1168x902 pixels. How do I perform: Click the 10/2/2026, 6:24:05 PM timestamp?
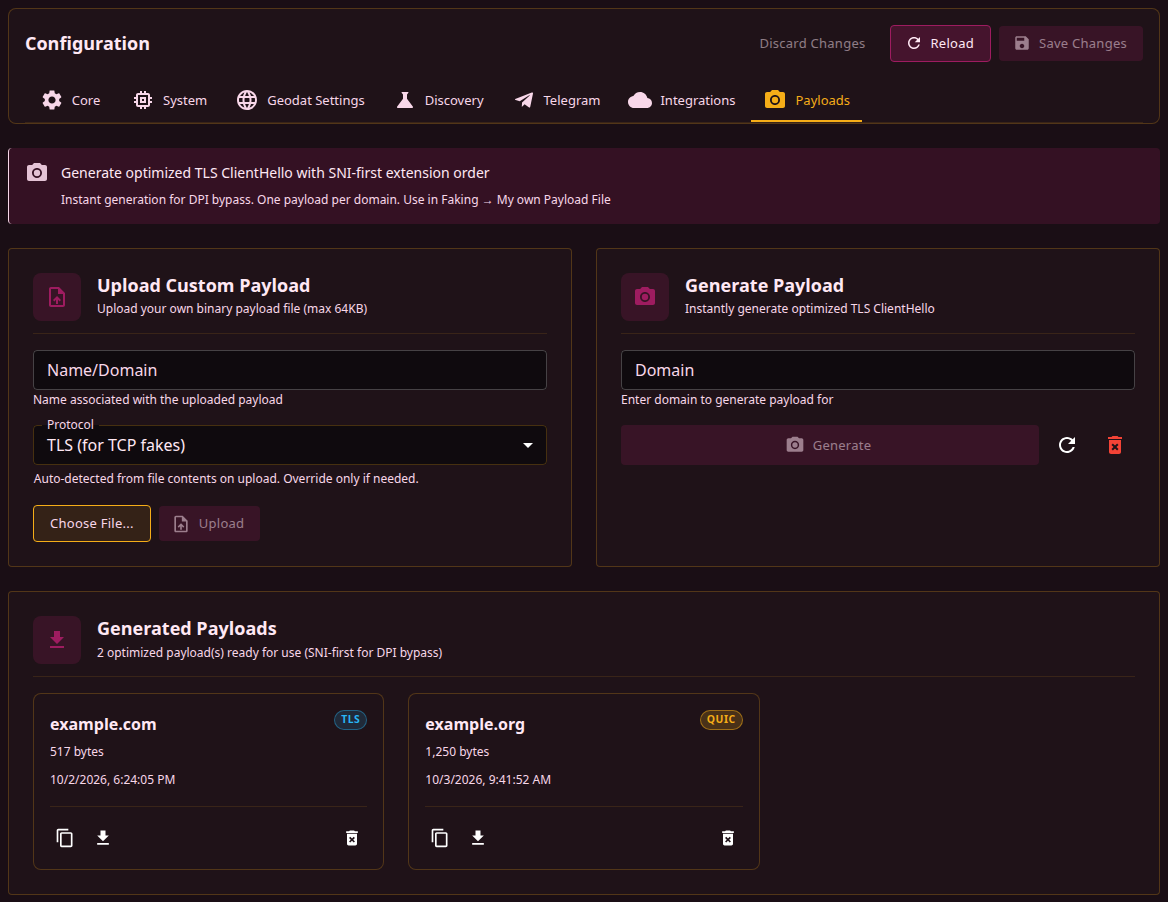click(112, 780)
